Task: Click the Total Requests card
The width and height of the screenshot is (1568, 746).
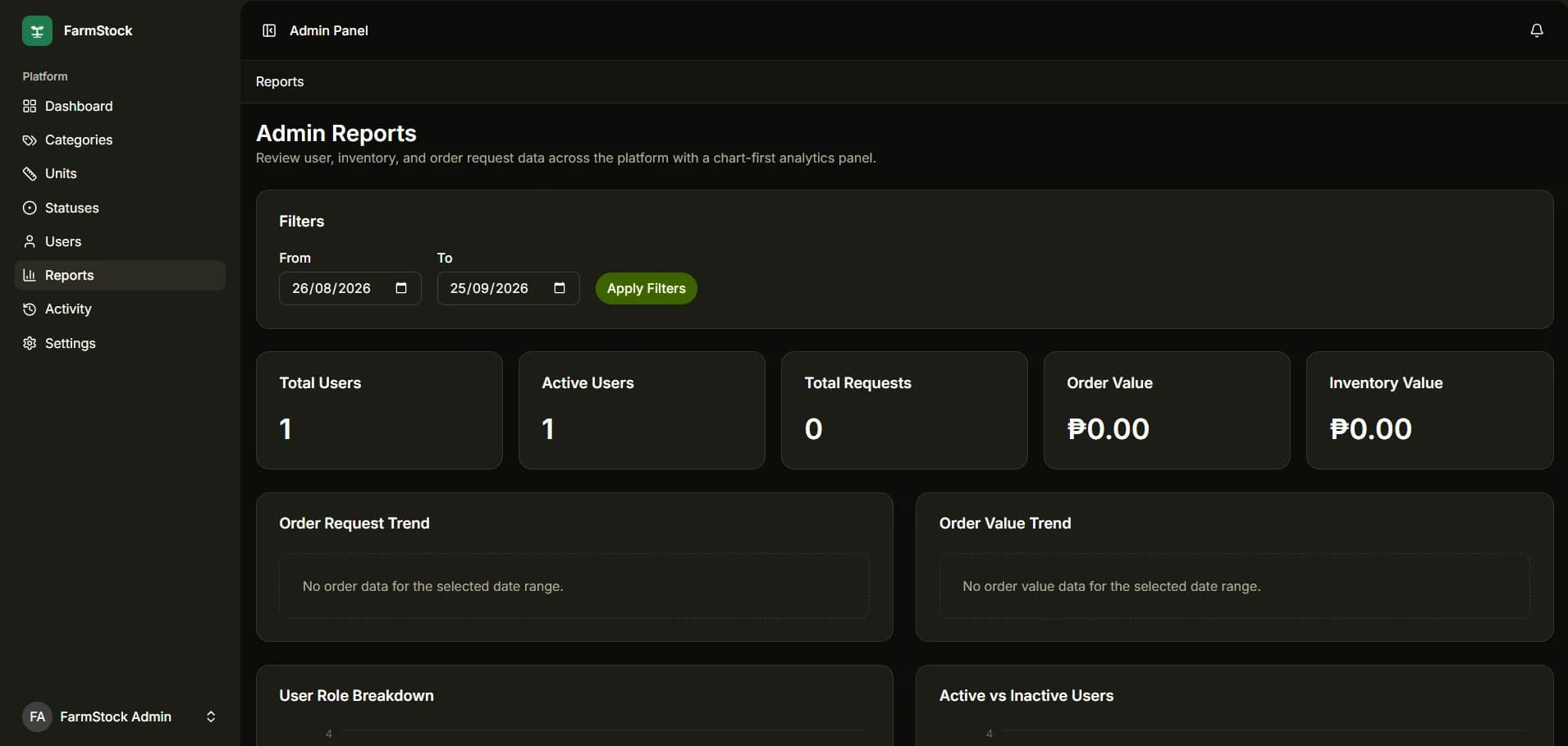Action: click(x=904, y=410)
